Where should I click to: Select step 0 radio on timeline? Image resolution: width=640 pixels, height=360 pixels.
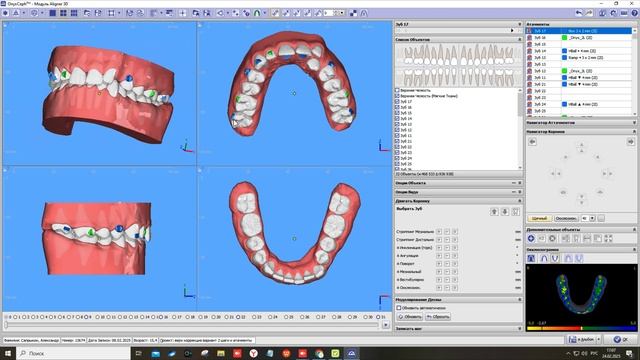point(6,317)
